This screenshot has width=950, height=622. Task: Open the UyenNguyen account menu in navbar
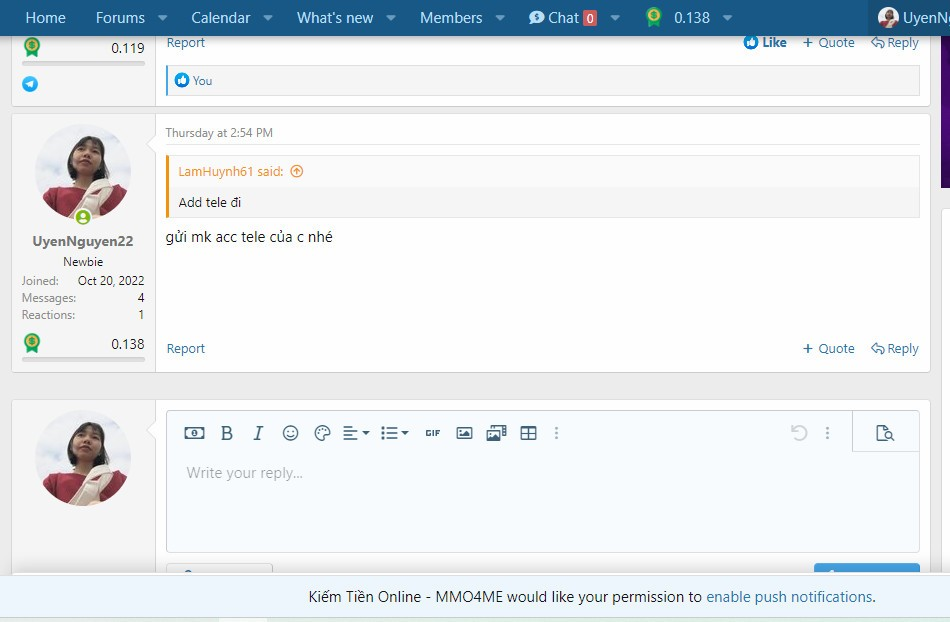tap(914, 18)
